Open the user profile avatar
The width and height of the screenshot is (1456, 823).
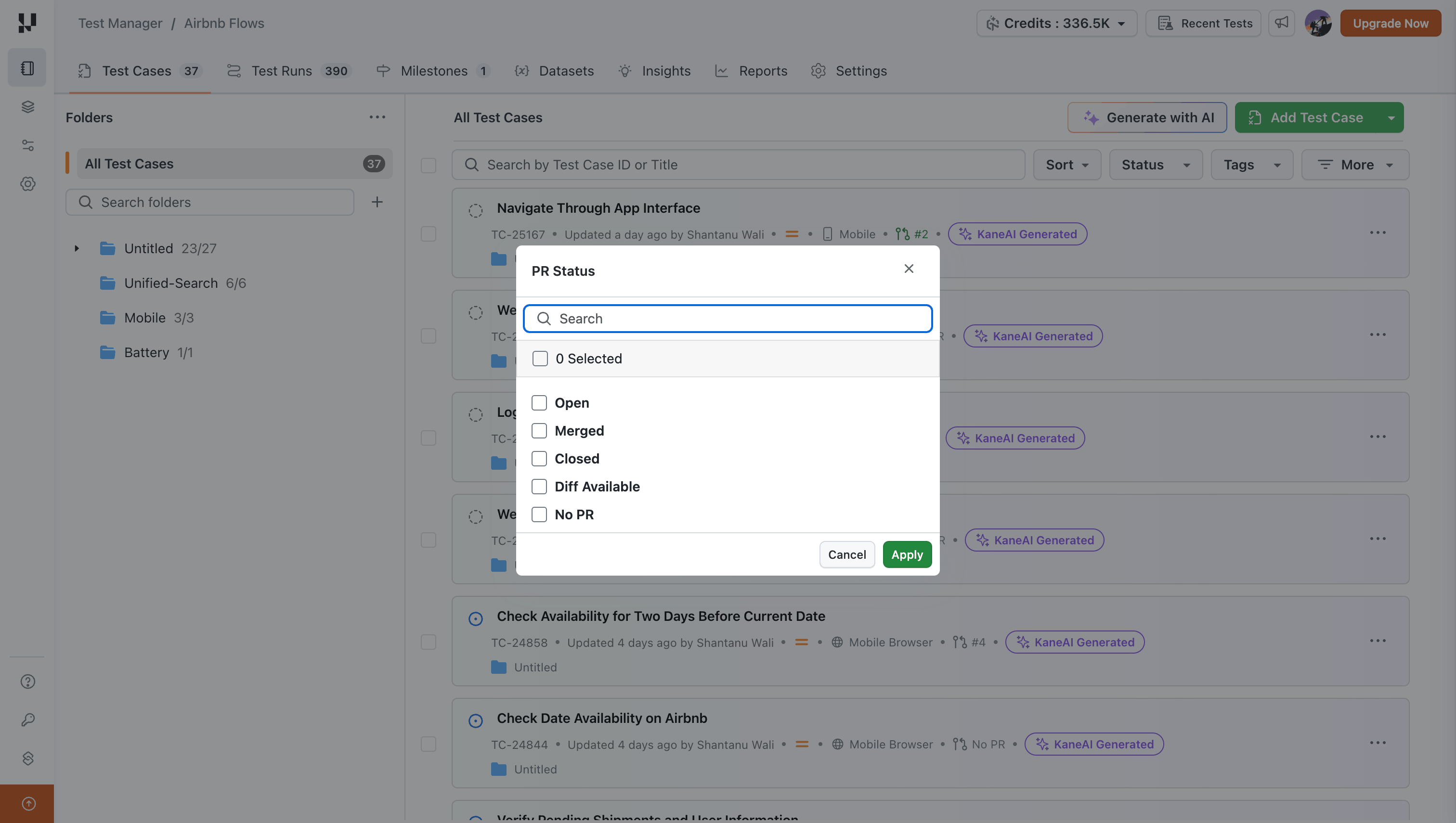(x=1318, y=23)
